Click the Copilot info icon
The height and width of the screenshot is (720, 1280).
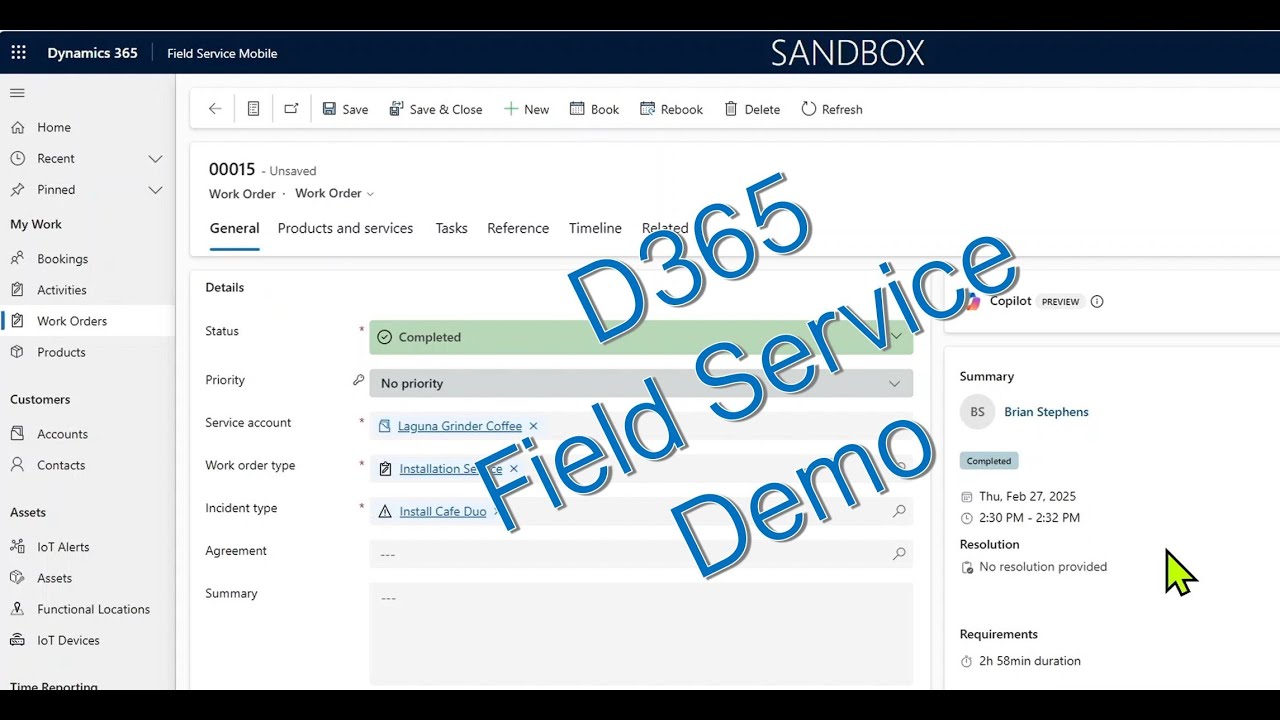(1097, 301)
